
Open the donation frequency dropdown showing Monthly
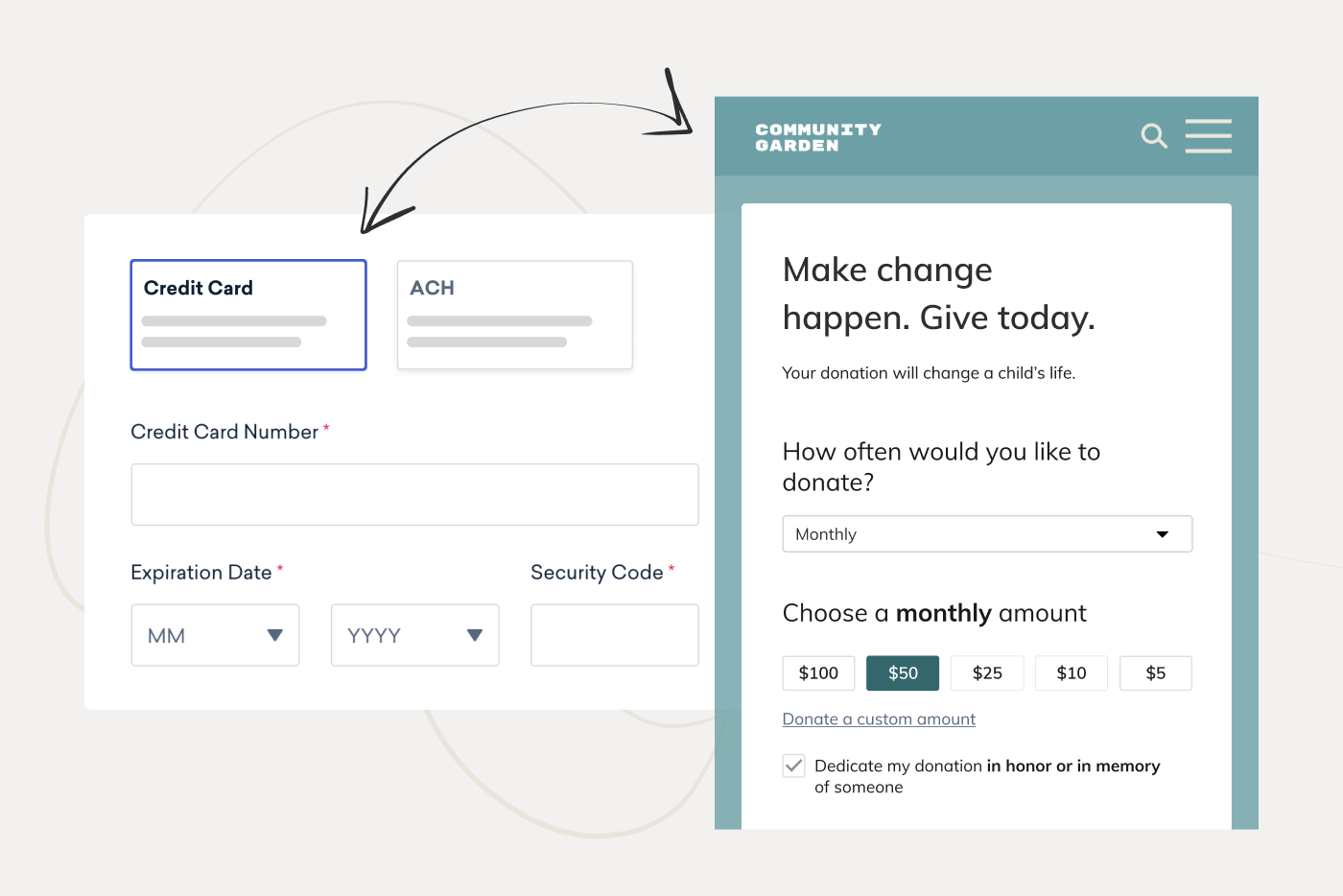[986, 533]
